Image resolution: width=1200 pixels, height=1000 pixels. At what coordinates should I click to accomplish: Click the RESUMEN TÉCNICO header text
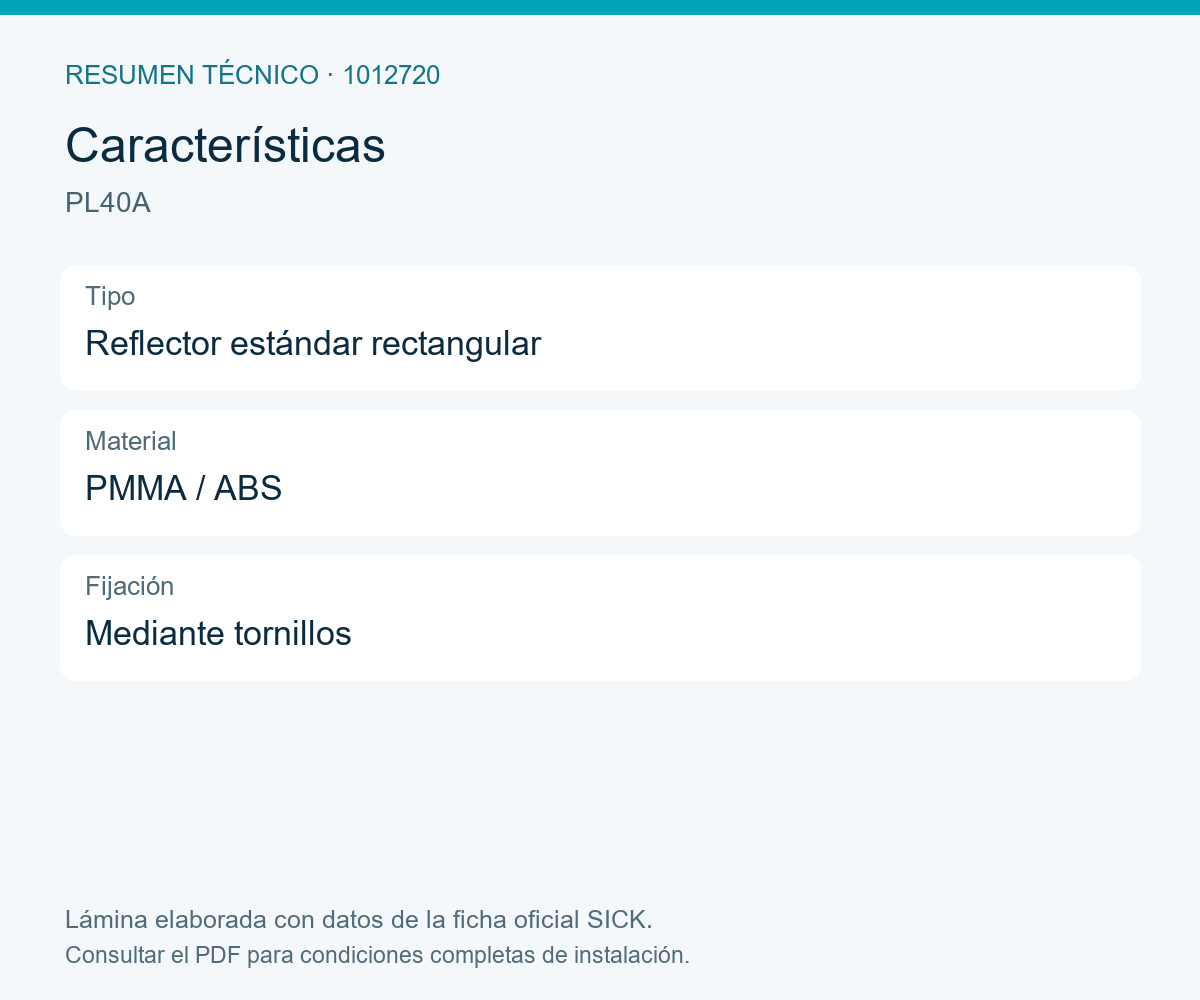[192, 75]
